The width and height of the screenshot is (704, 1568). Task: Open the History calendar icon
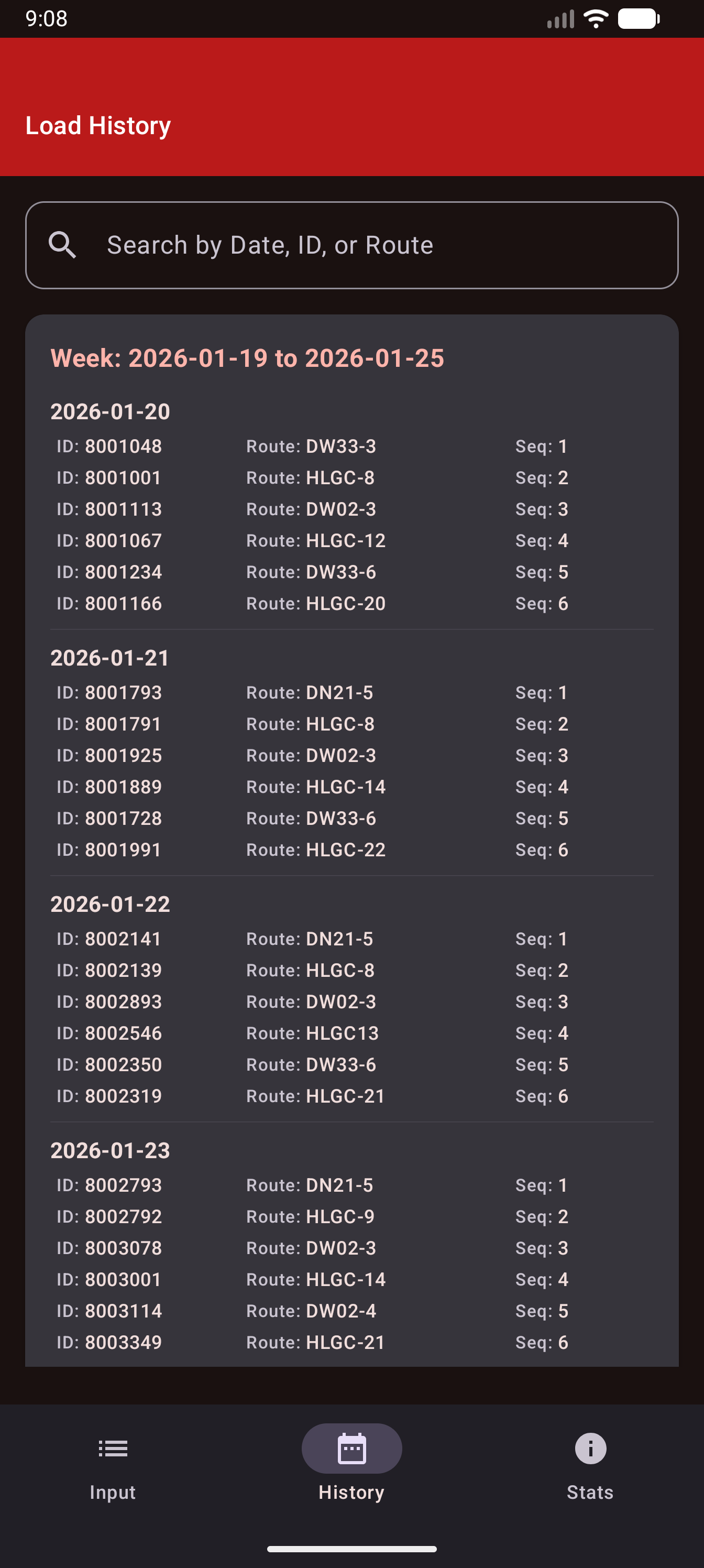(351, 1449)
